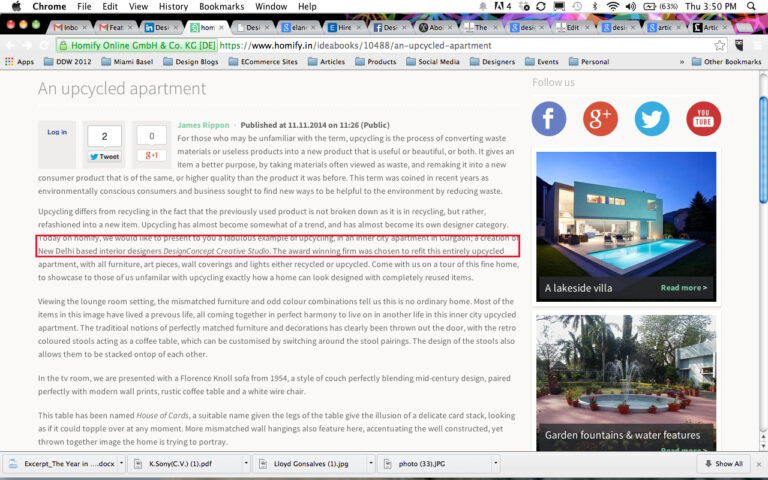Open the Apple menu icon
This screenshot has height=480, width=768.
[x=16, y=6]
